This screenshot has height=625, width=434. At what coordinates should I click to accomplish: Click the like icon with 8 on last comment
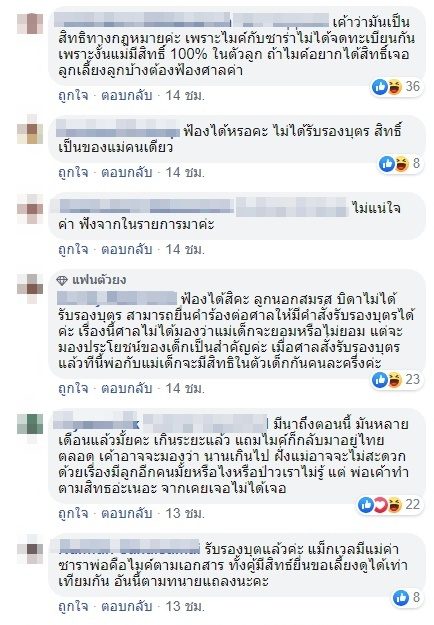pos(401,597)
